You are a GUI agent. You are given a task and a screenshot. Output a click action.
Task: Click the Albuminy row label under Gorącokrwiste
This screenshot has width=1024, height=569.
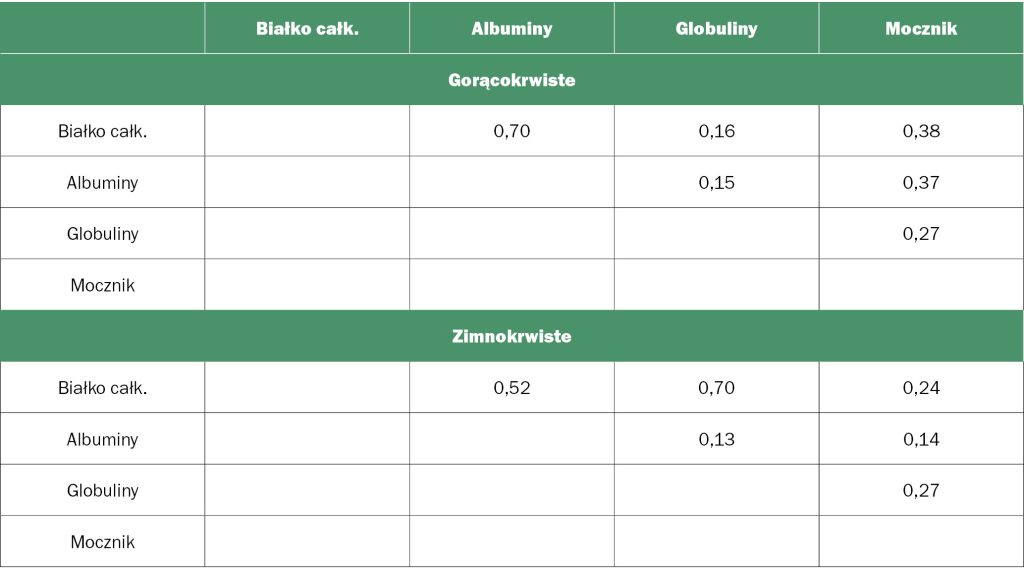click(102, 183)
